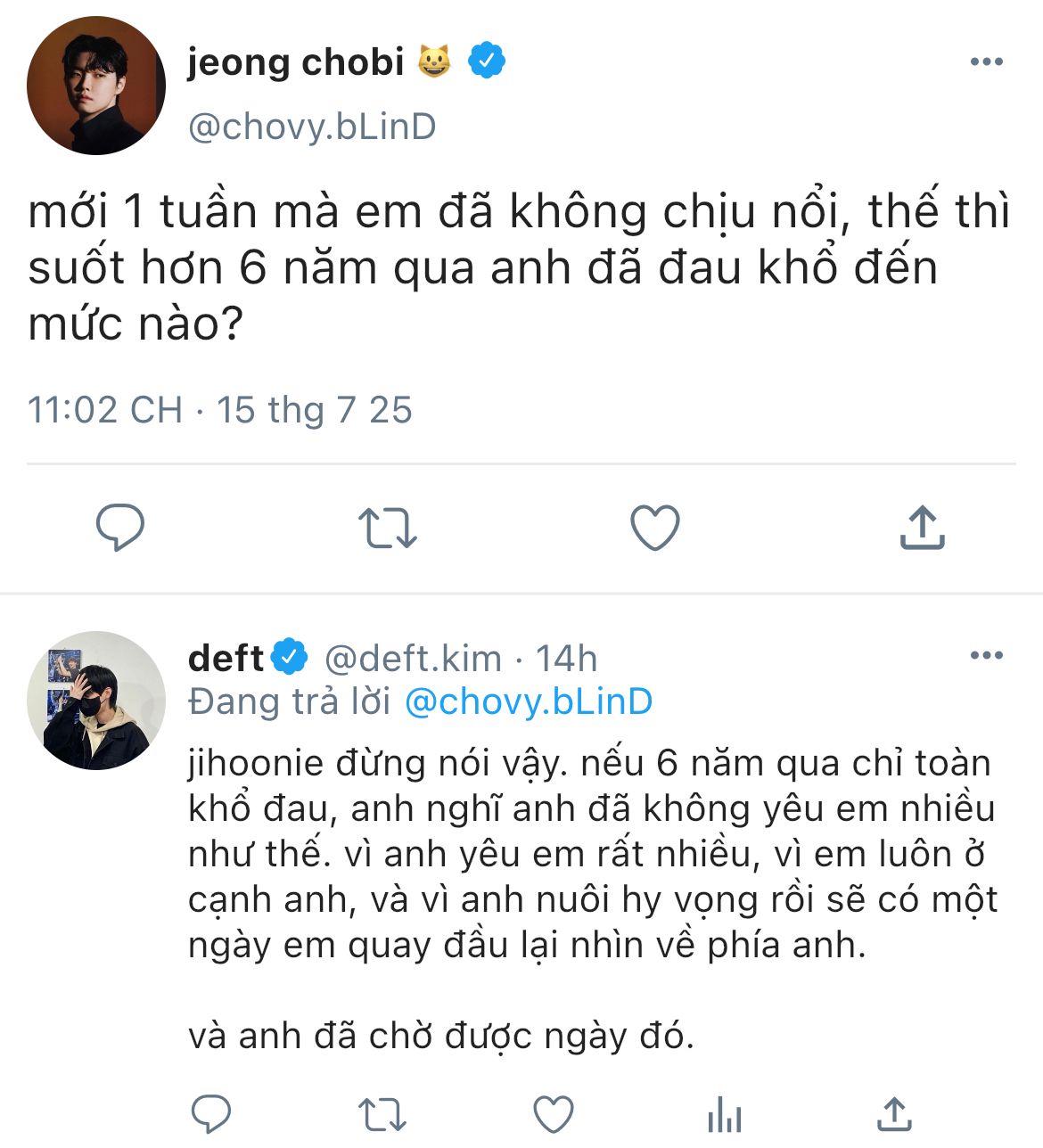Open jeong chobi's profile picture

point(96,86)
